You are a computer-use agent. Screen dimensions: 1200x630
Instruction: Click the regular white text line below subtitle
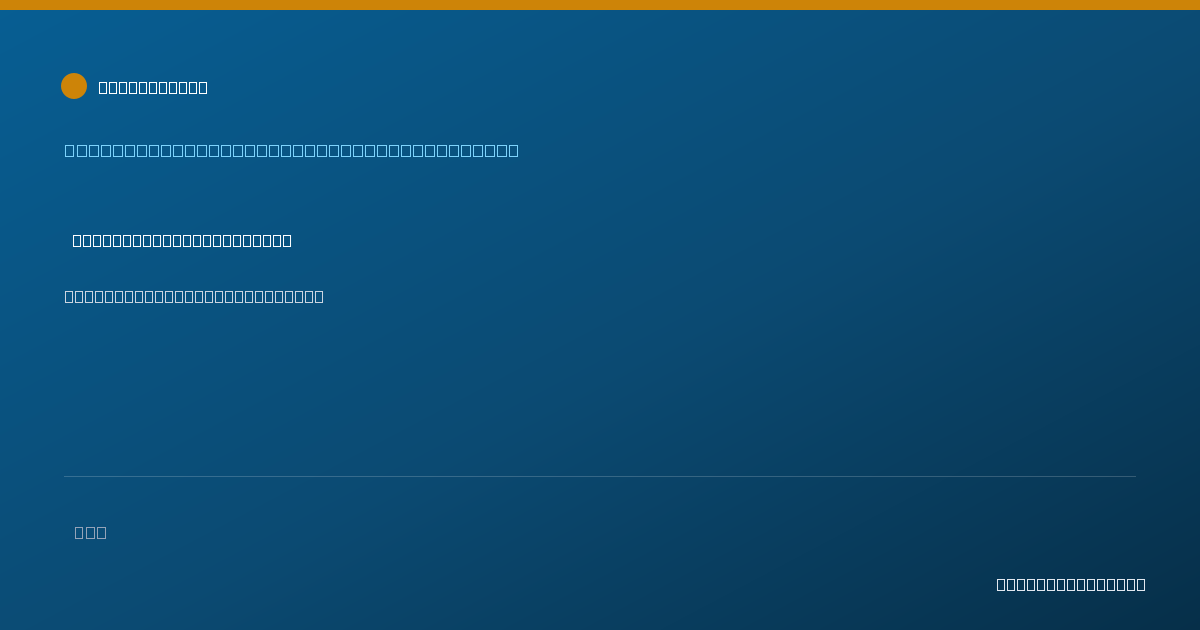coord(194,296)
